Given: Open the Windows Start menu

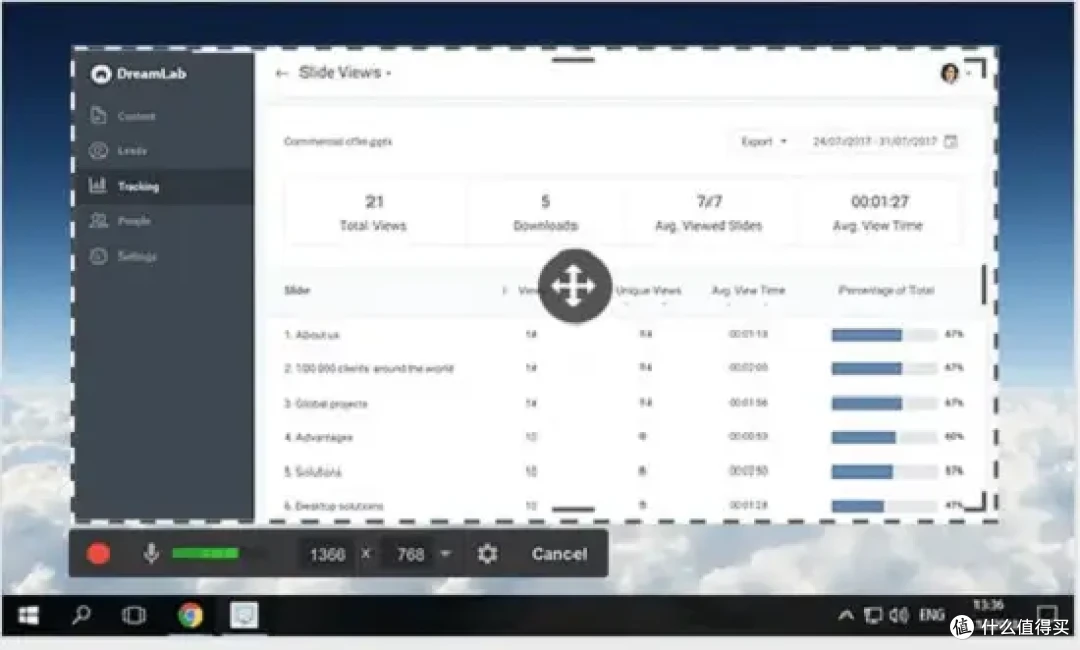Looking at the screenshot, I should tap(28, 615).
